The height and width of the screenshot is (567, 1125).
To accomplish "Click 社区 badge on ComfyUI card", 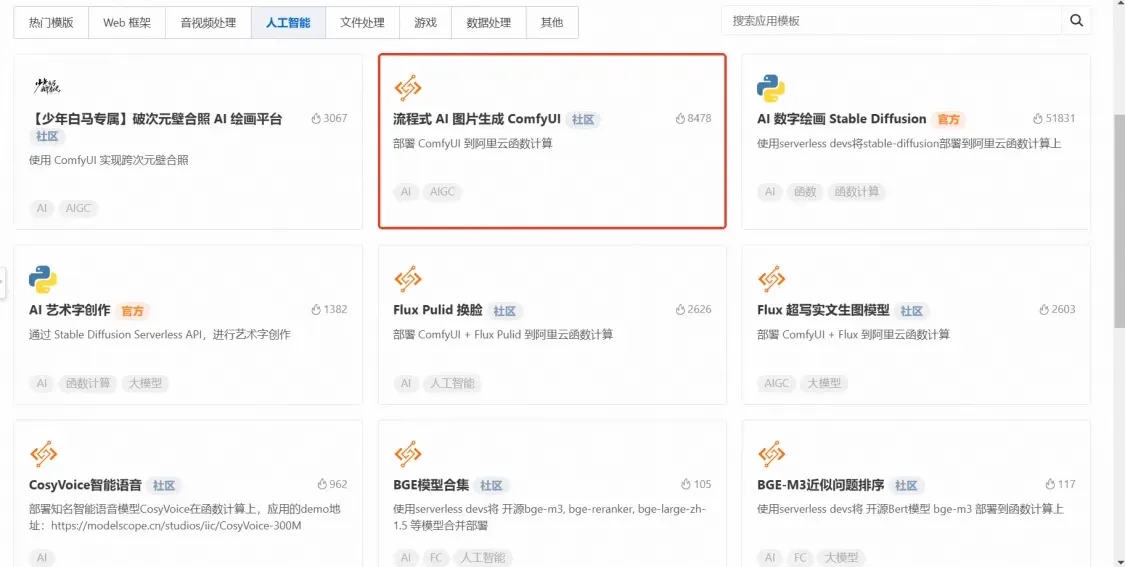I will point(583,120).
